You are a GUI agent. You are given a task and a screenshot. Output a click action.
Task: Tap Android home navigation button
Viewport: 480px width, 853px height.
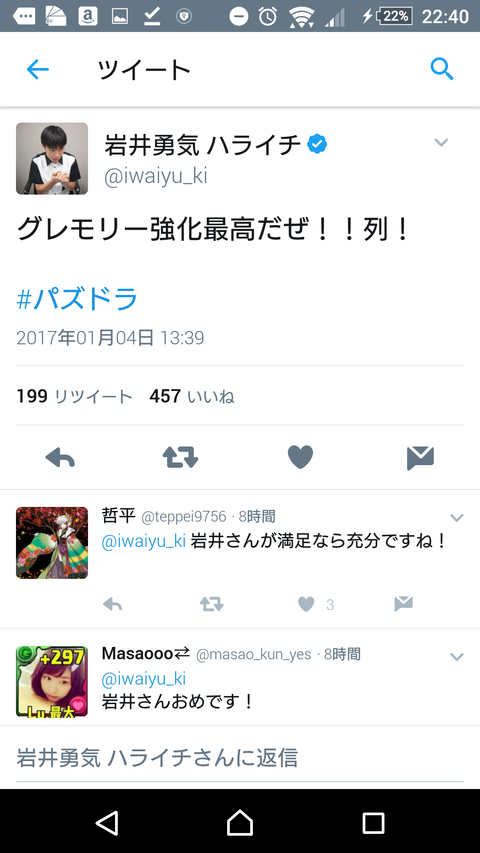[x=240, y=822]
